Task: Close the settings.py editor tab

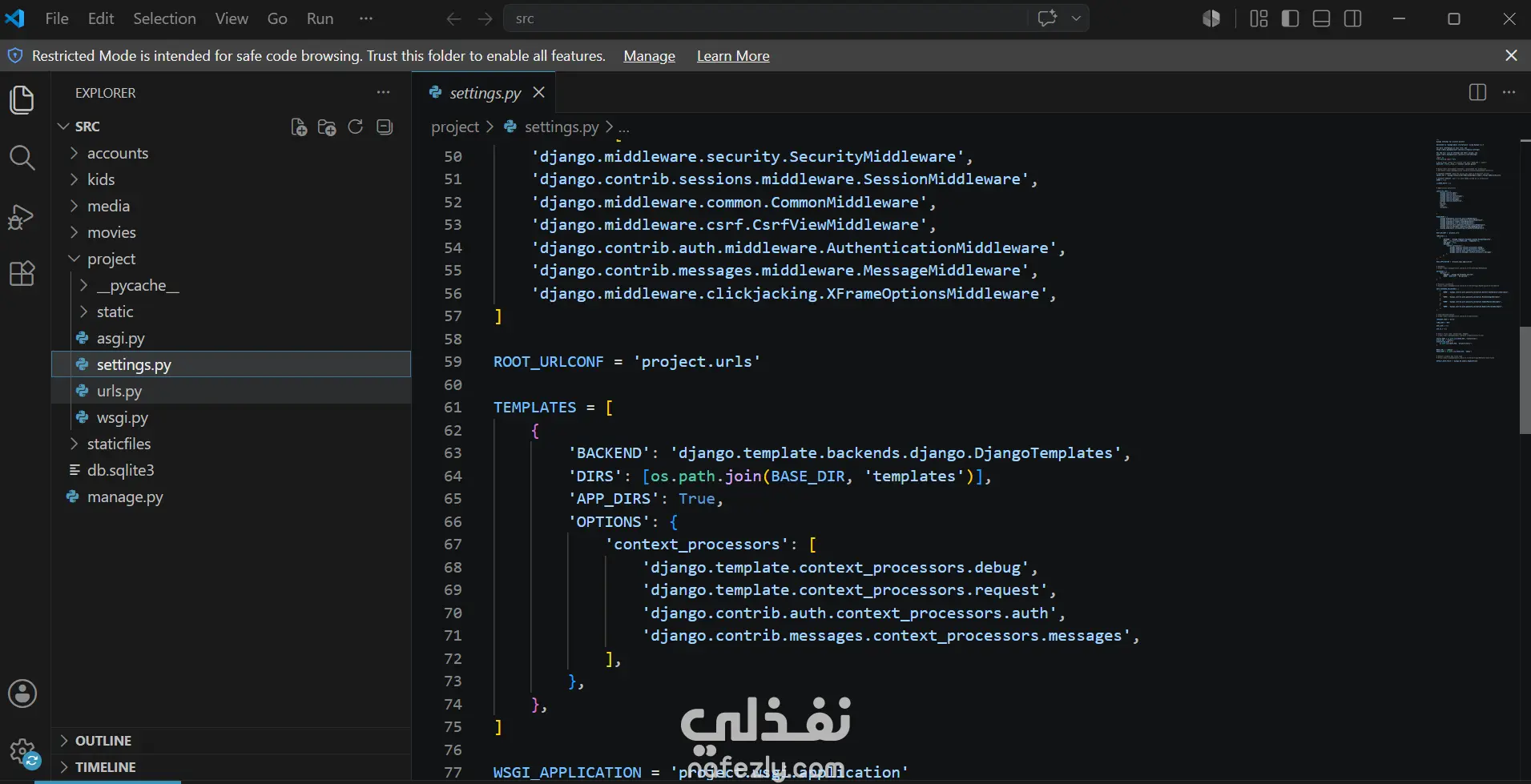Action: click(539, 92)
